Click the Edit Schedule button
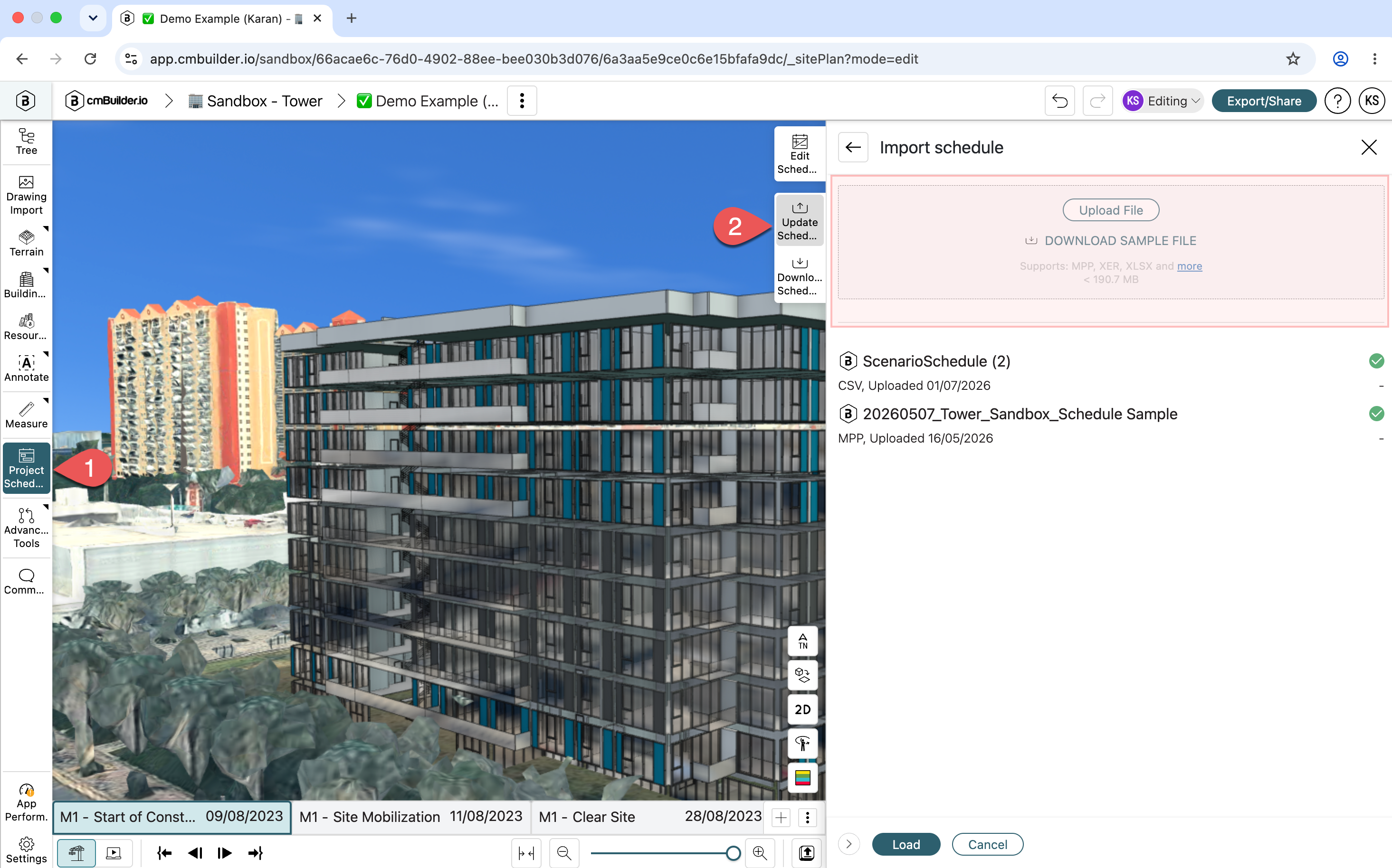 pyautogui.click(x=800, y=154)
